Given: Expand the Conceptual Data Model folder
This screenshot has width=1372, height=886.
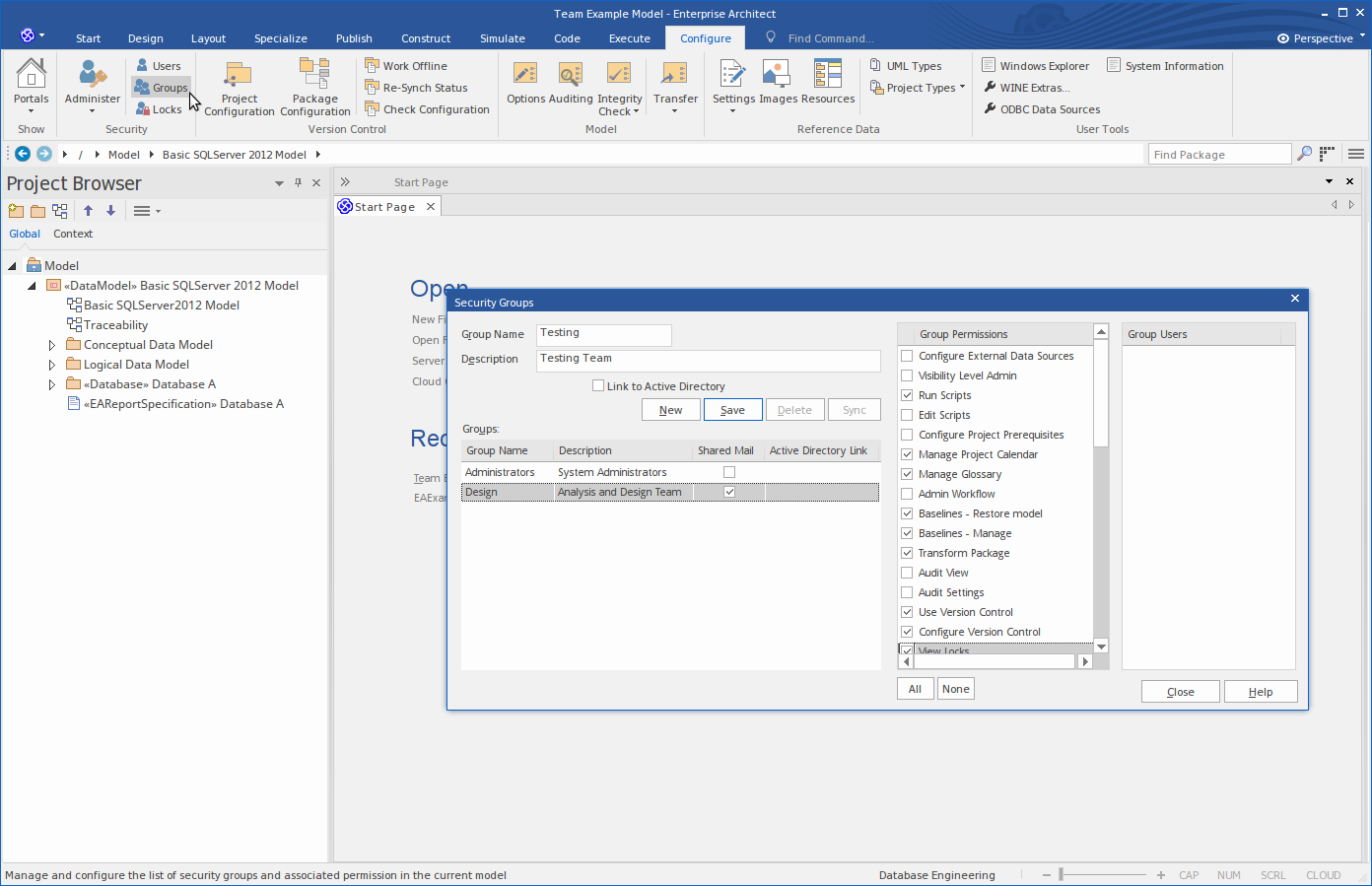Looking at the screenshot, I should (x=52, y=345).
